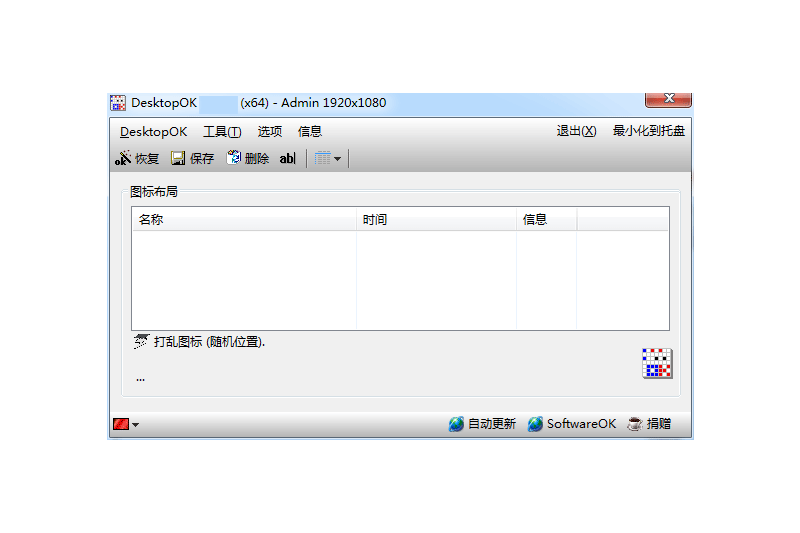
Task: Sort by the 时间 column header
Action: (x=436, y=220)
